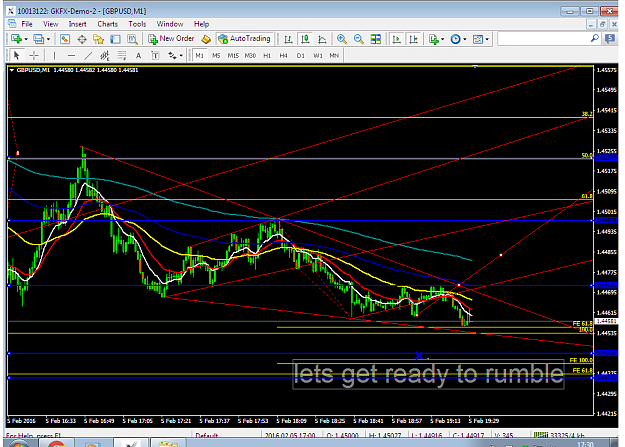Screen dimensions: 625x447
Task: Open the Window menu
Action: (170, 24)
